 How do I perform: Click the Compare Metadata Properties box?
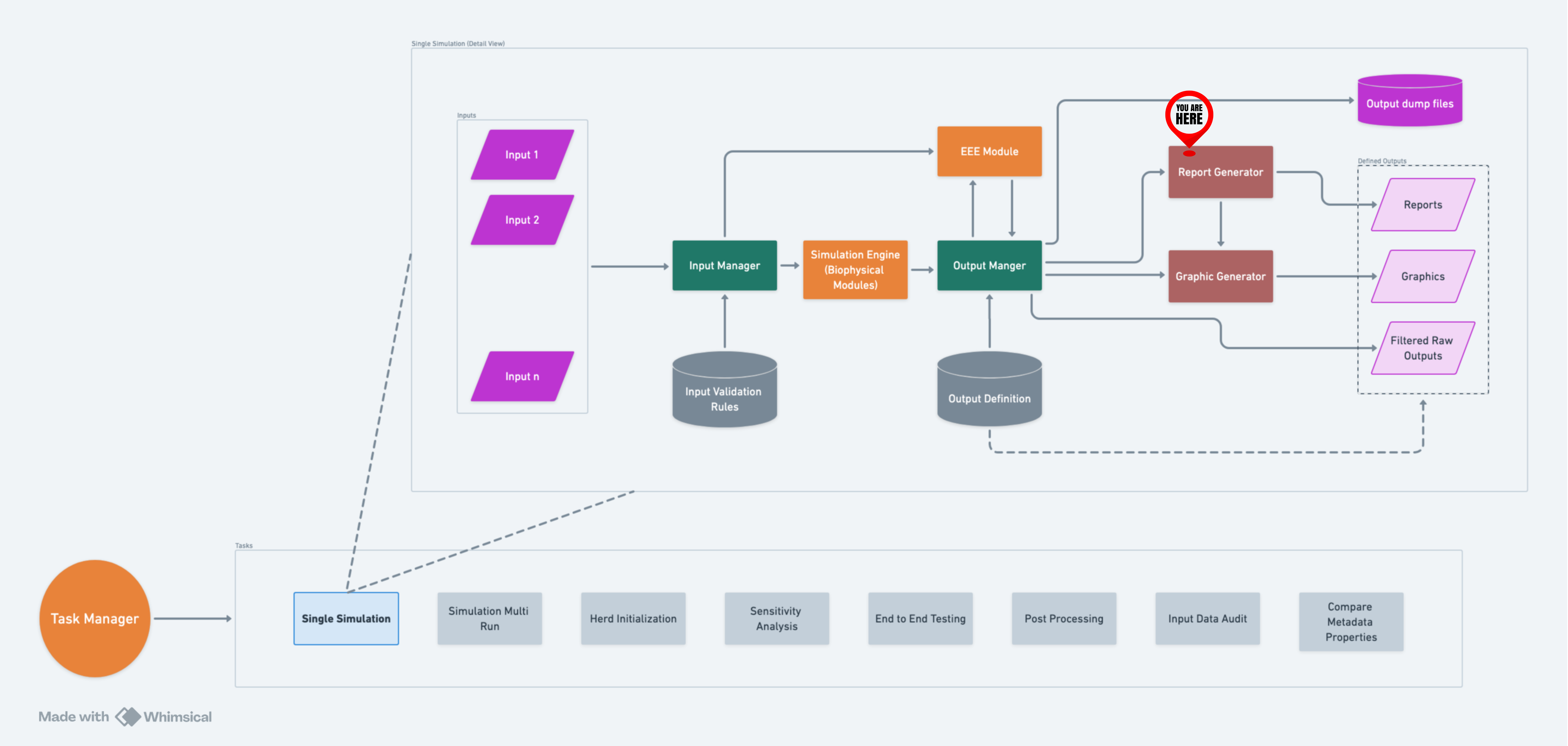pos(1351,622)
